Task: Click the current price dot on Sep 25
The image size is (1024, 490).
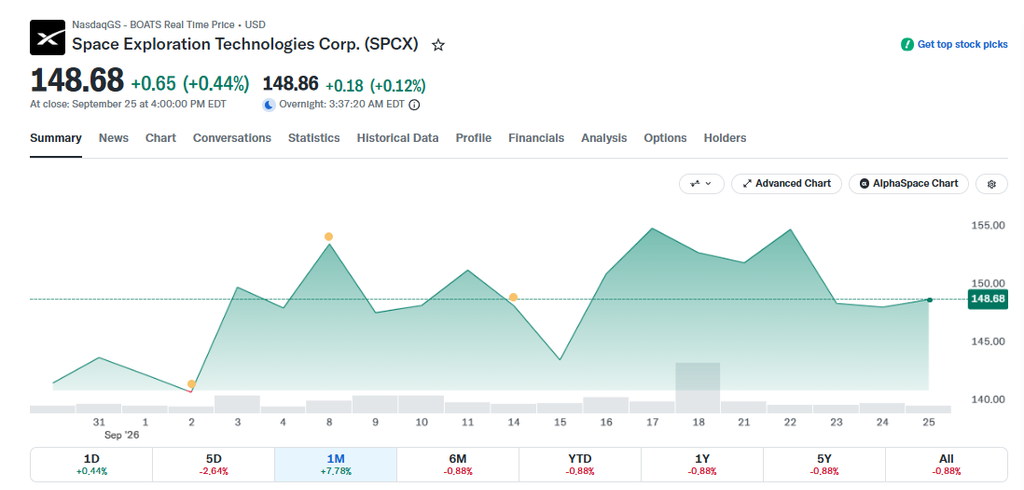Action: click(x=929, y=300)
